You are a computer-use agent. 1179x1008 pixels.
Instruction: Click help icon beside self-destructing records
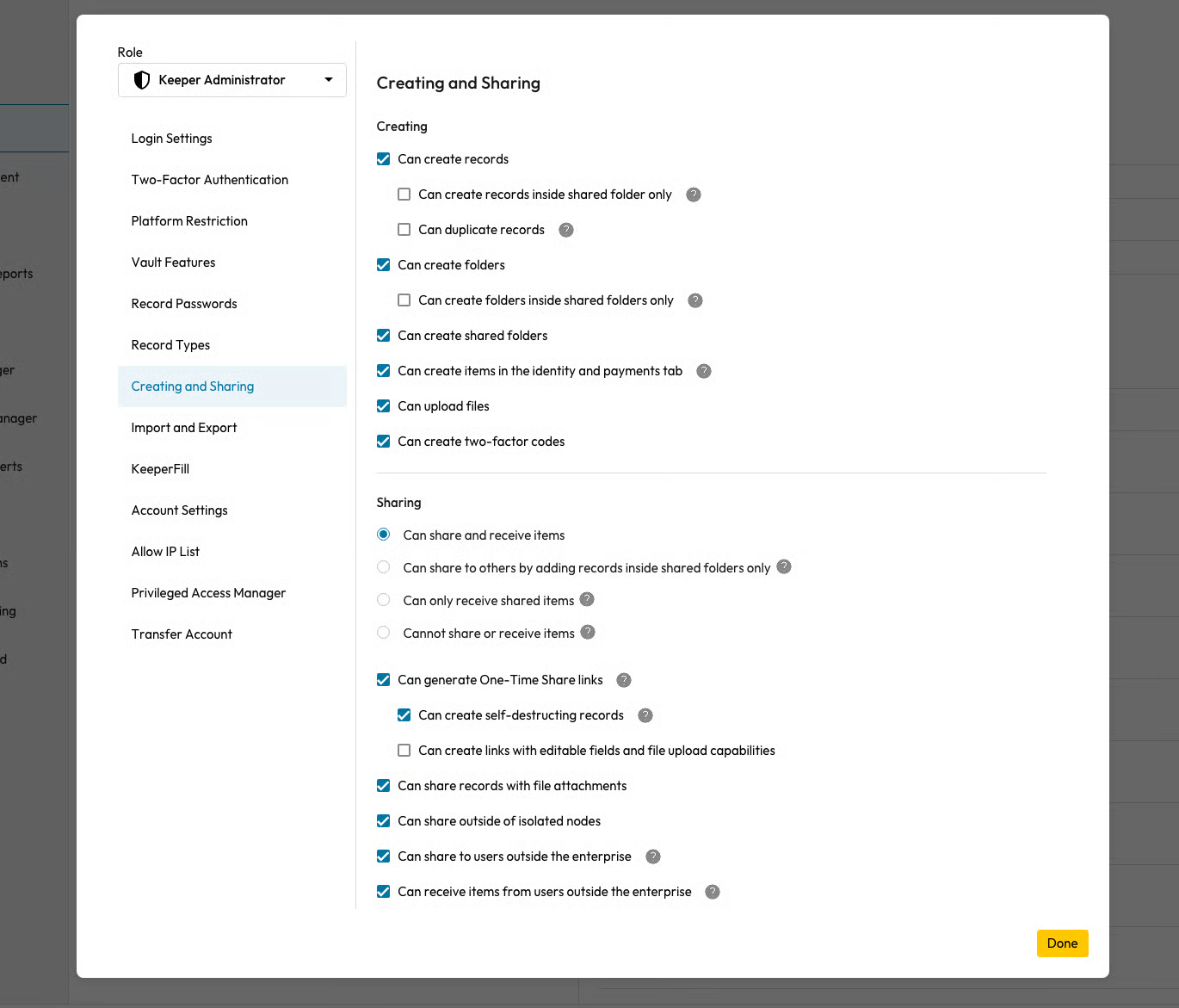(645, 715)
